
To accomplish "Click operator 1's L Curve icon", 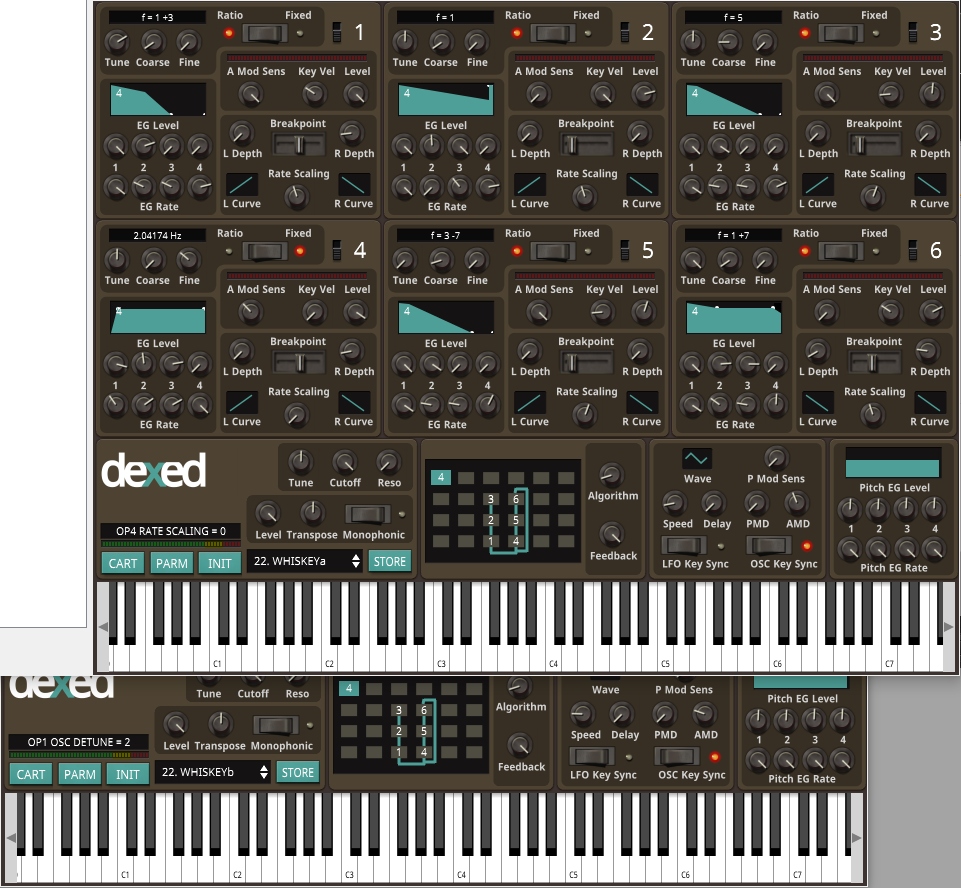I will pyautogui.click(x=241, y=185).
